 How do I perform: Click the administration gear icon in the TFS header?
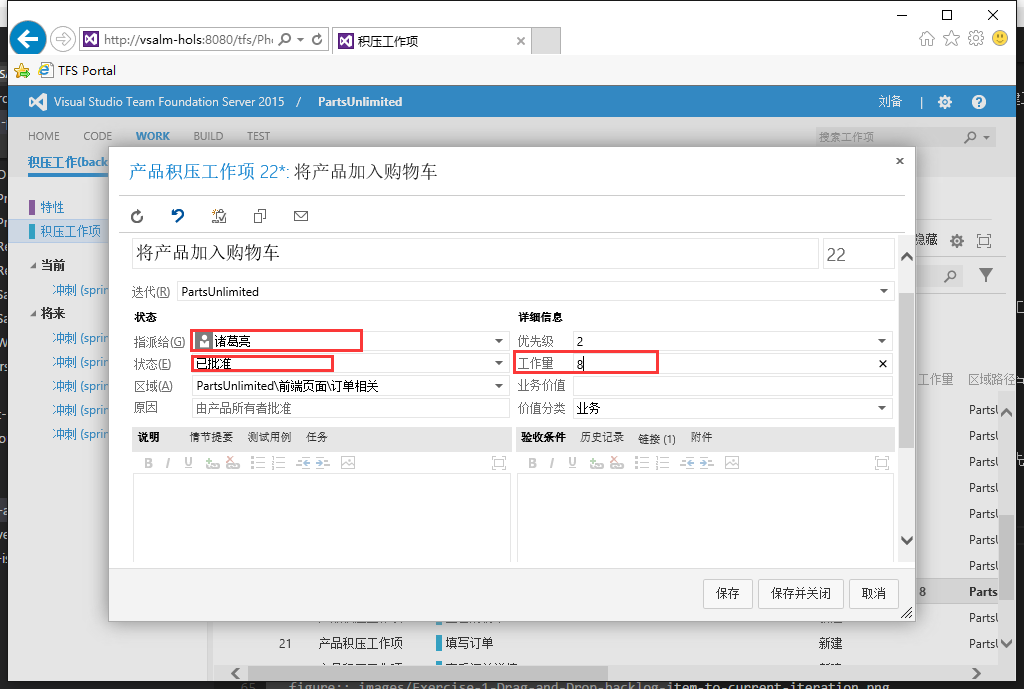(945, 102)
